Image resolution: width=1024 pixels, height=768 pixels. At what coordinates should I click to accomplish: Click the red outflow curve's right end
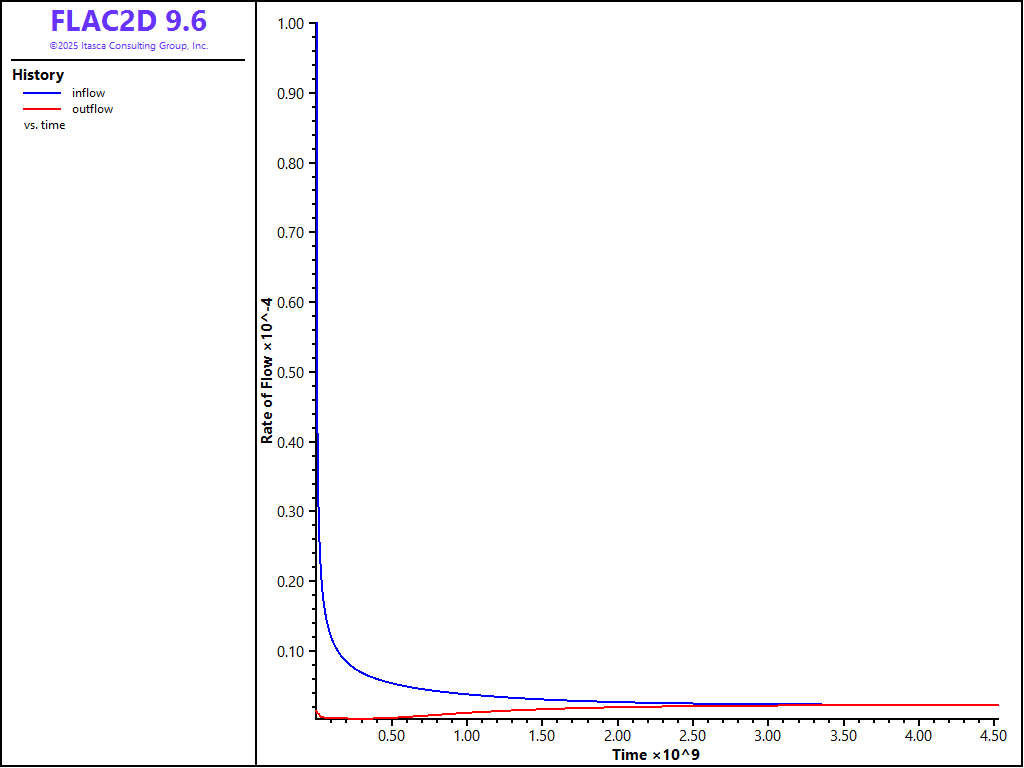tap(995, 705)
